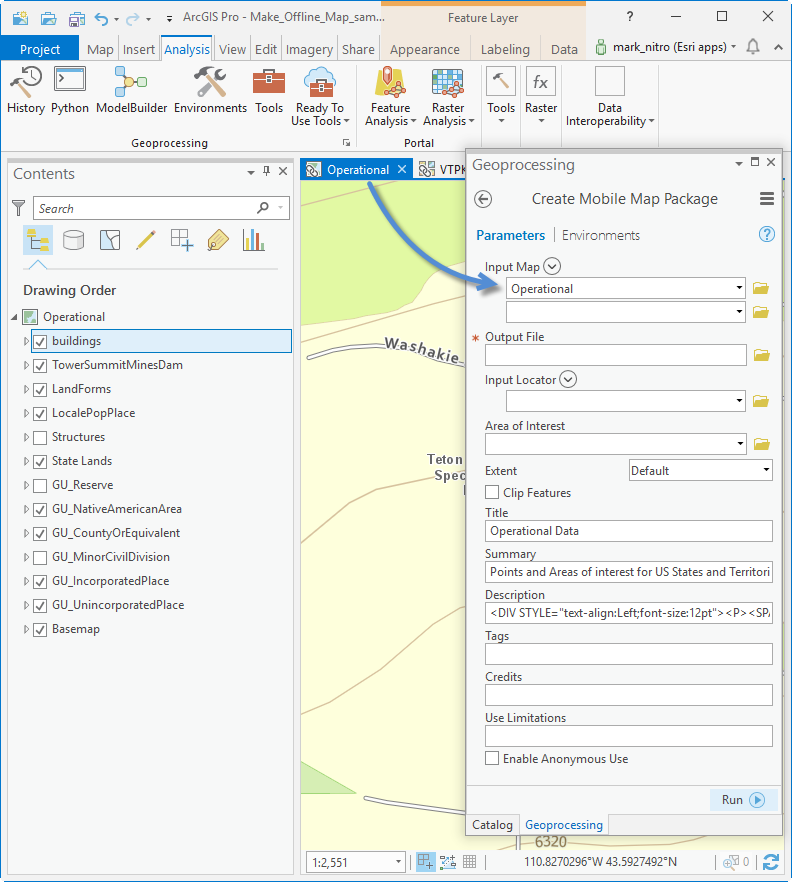Viewport: 792px width, 882px height.
Task: Switch to List By Editing view
Action: coord(146,240)
